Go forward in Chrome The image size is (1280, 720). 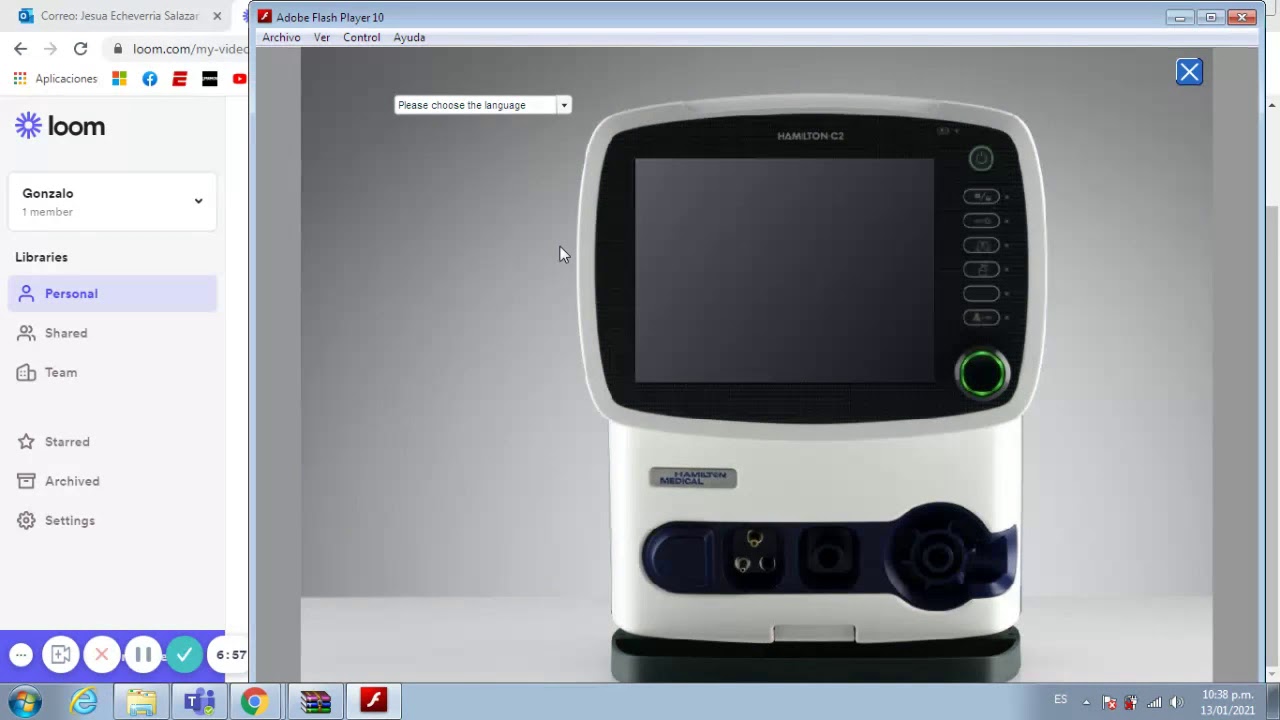pos(50,48)
